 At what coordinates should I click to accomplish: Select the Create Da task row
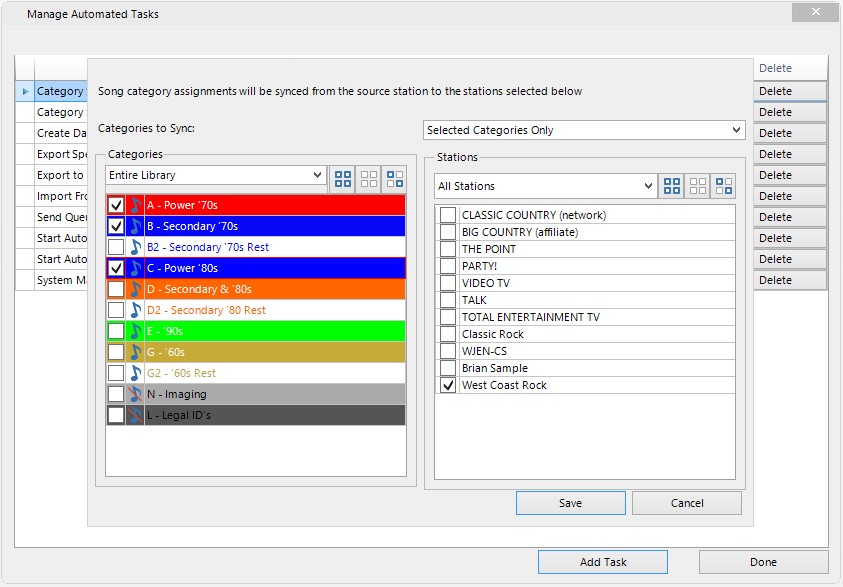click(x=58, y=132)
